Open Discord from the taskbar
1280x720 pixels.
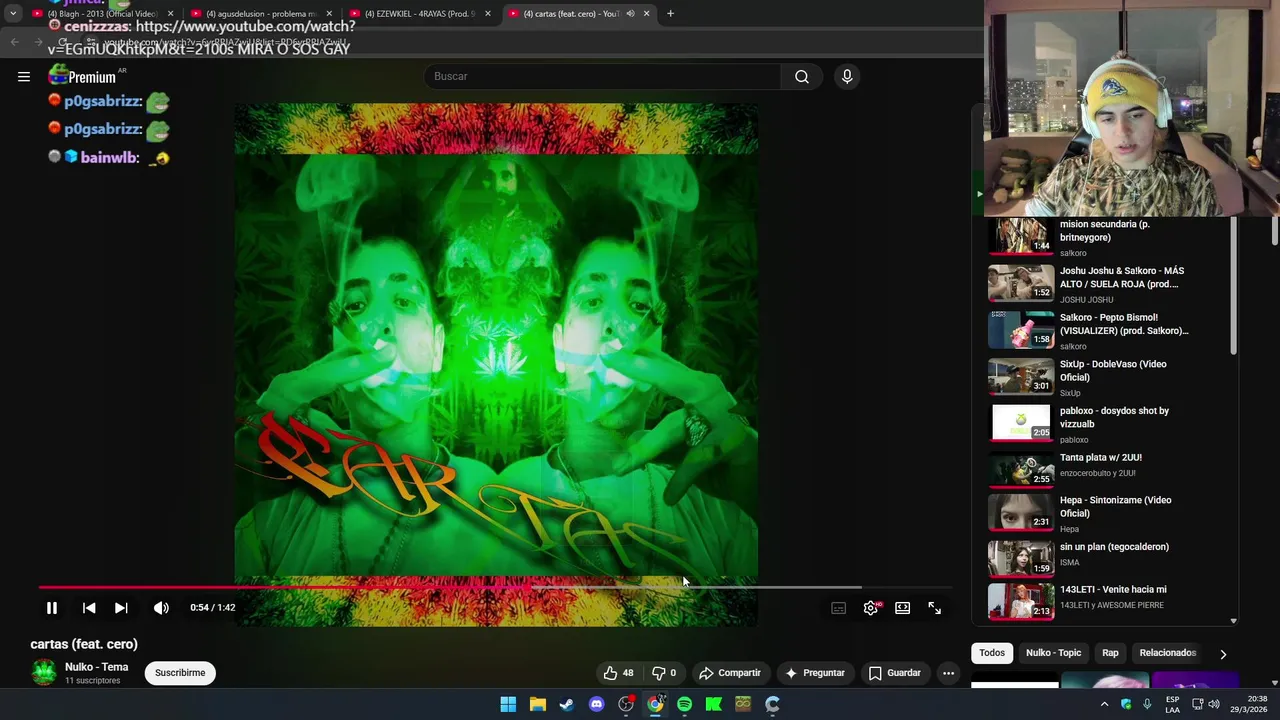point(597,704)
